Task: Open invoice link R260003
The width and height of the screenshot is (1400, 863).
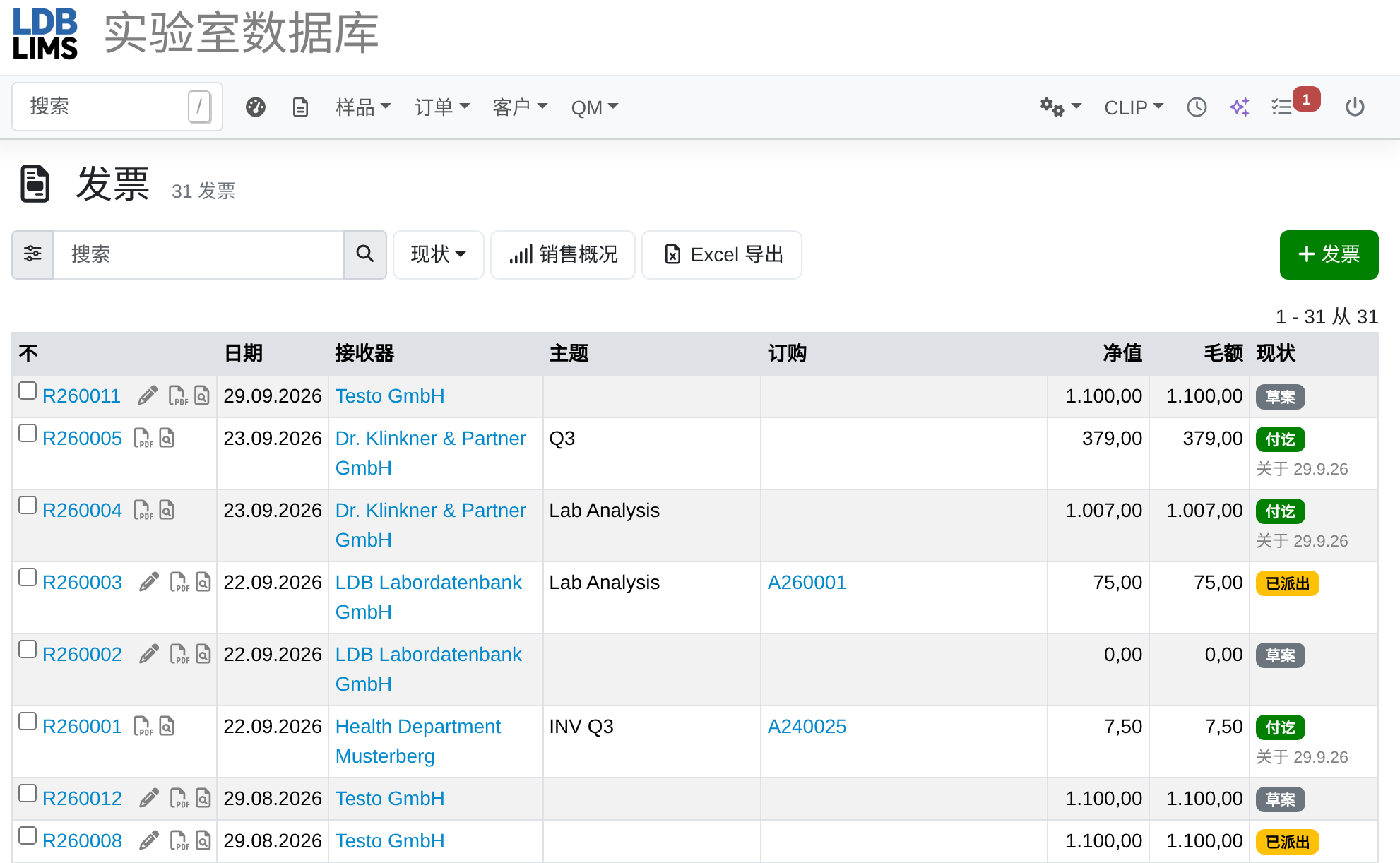Action: (82, 583)
